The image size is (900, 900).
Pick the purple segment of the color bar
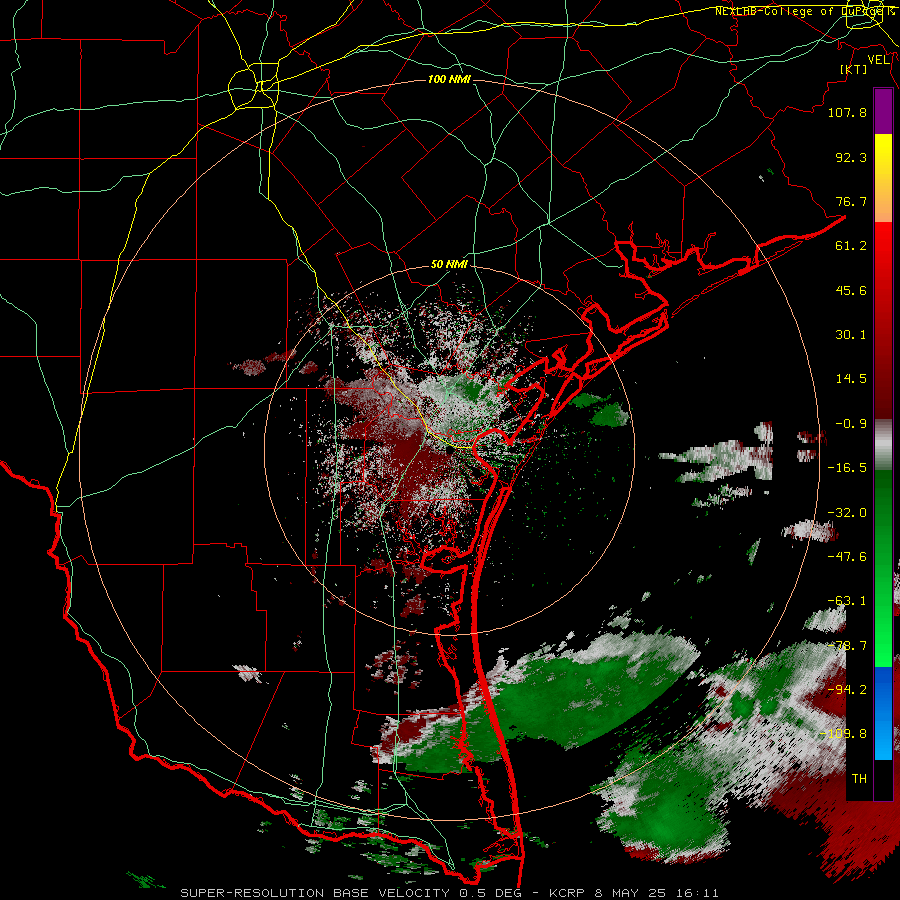883,111
